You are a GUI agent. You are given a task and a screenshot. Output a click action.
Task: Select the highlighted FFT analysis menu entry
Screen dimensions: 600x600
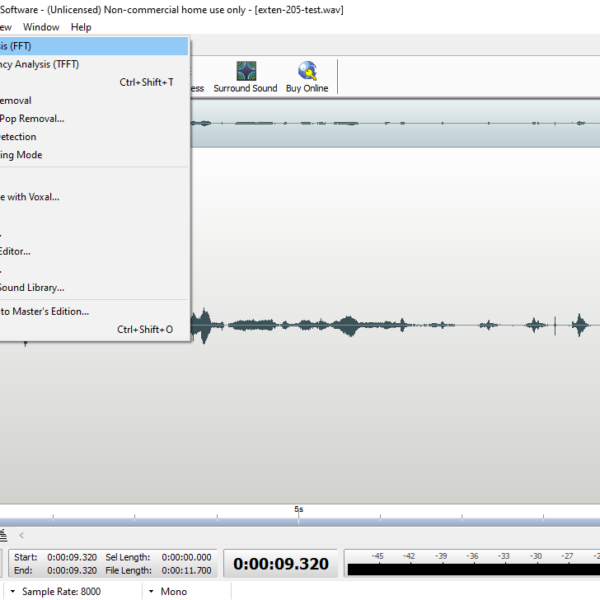tap(92, 46)
